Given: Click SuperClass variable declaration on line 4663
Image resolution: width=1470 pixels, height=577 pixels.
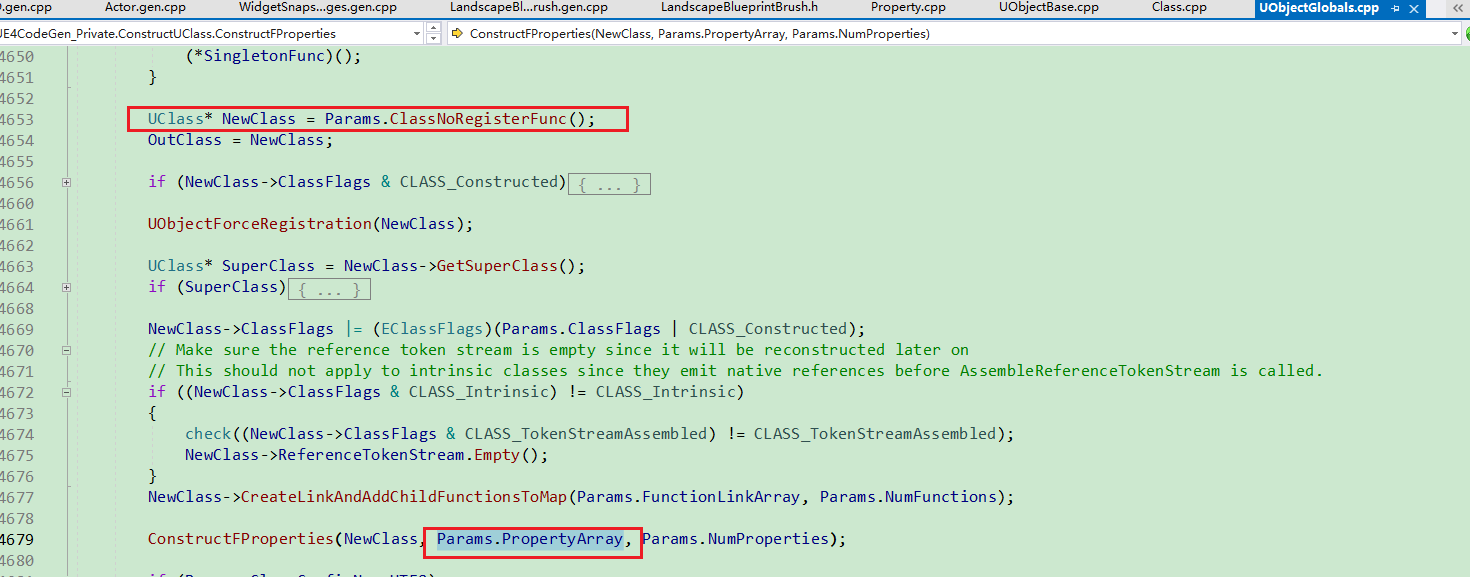Looking at the screenshot, I should point(268,266).
